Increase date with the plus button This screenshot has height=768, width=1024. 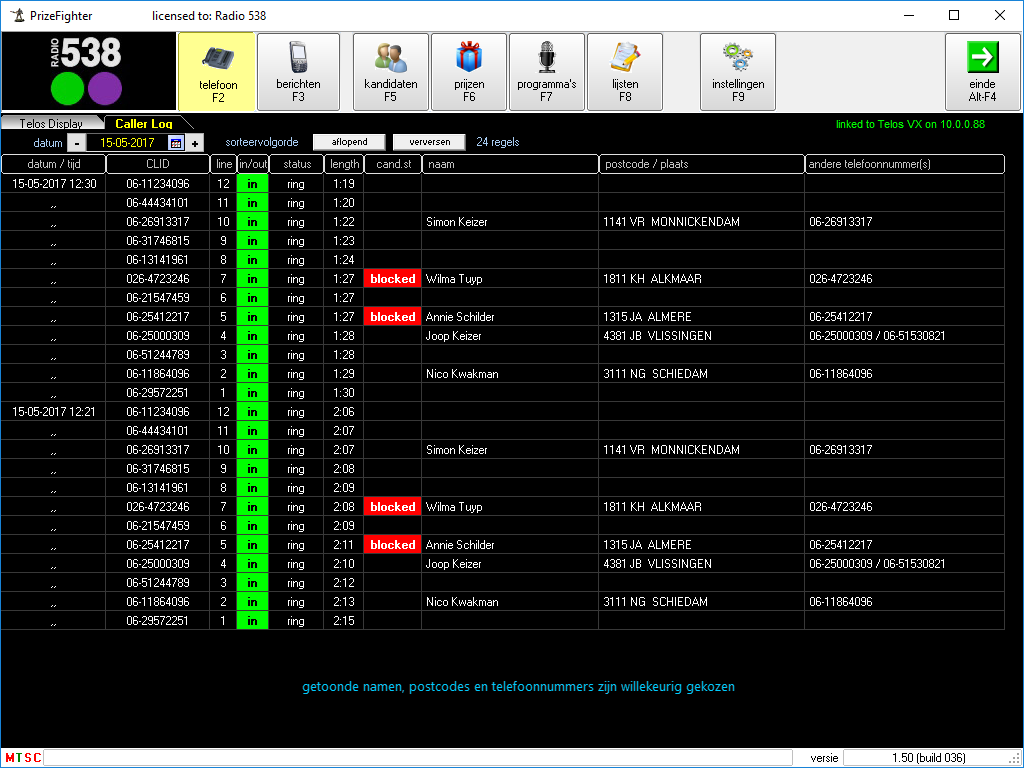pos(195,142)
